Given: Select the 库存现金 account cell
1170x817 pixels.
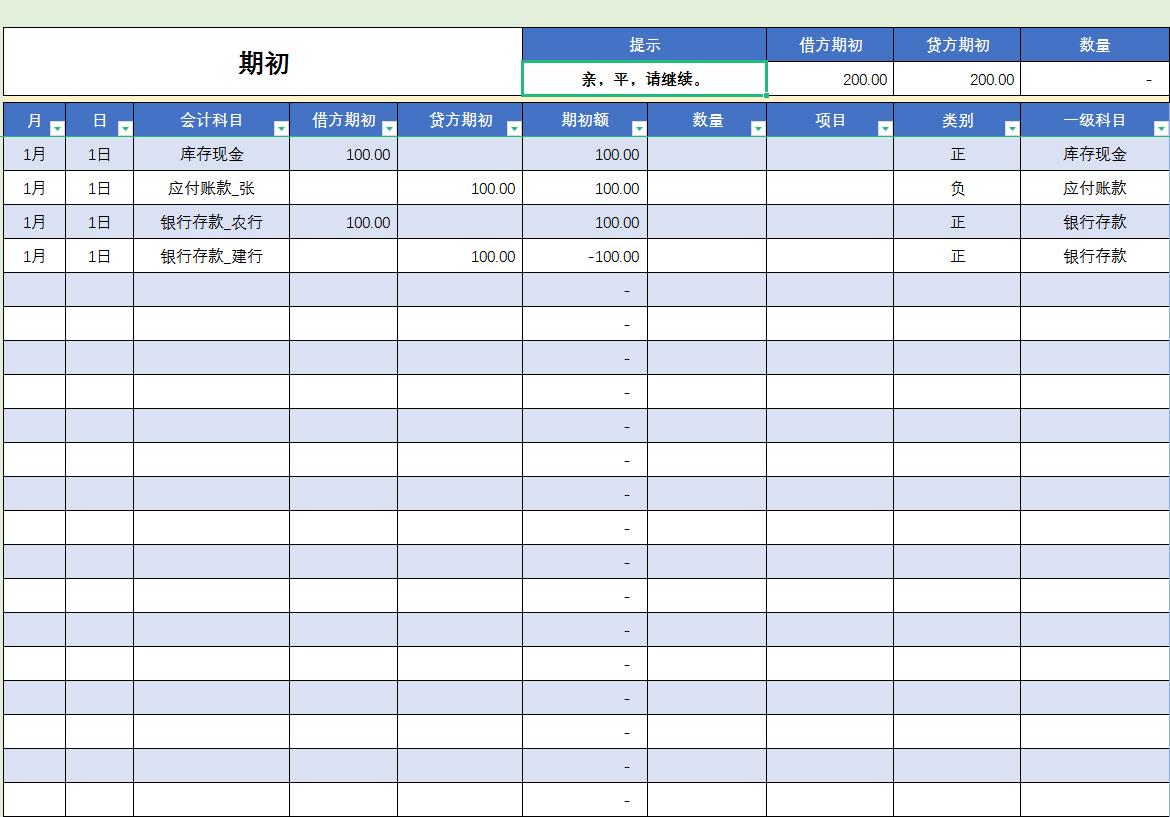Looking at the screenshot, I should click(x=211, y=154).
